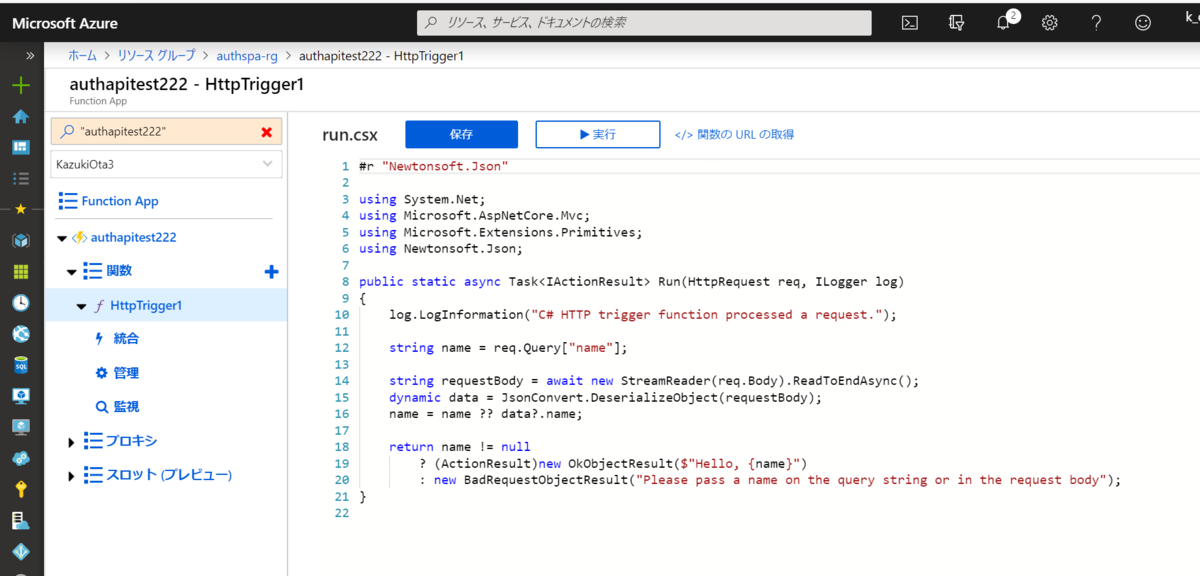Viewport: 1200px width, 576px height.
Task: Collapse the HttpTrigger1 function node
Action: click(82, 306)
